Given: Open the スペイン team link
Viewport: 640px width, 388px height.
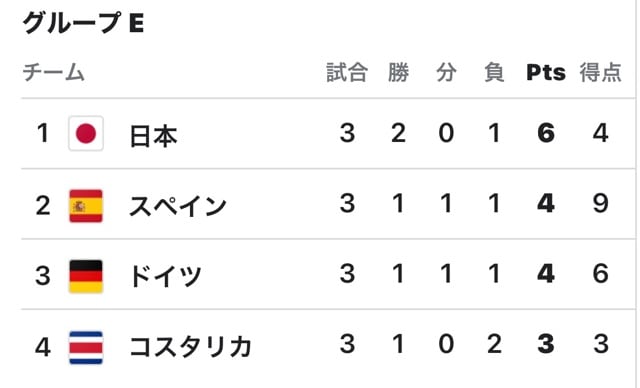Looking at the screenshot, I should [178, 206].
